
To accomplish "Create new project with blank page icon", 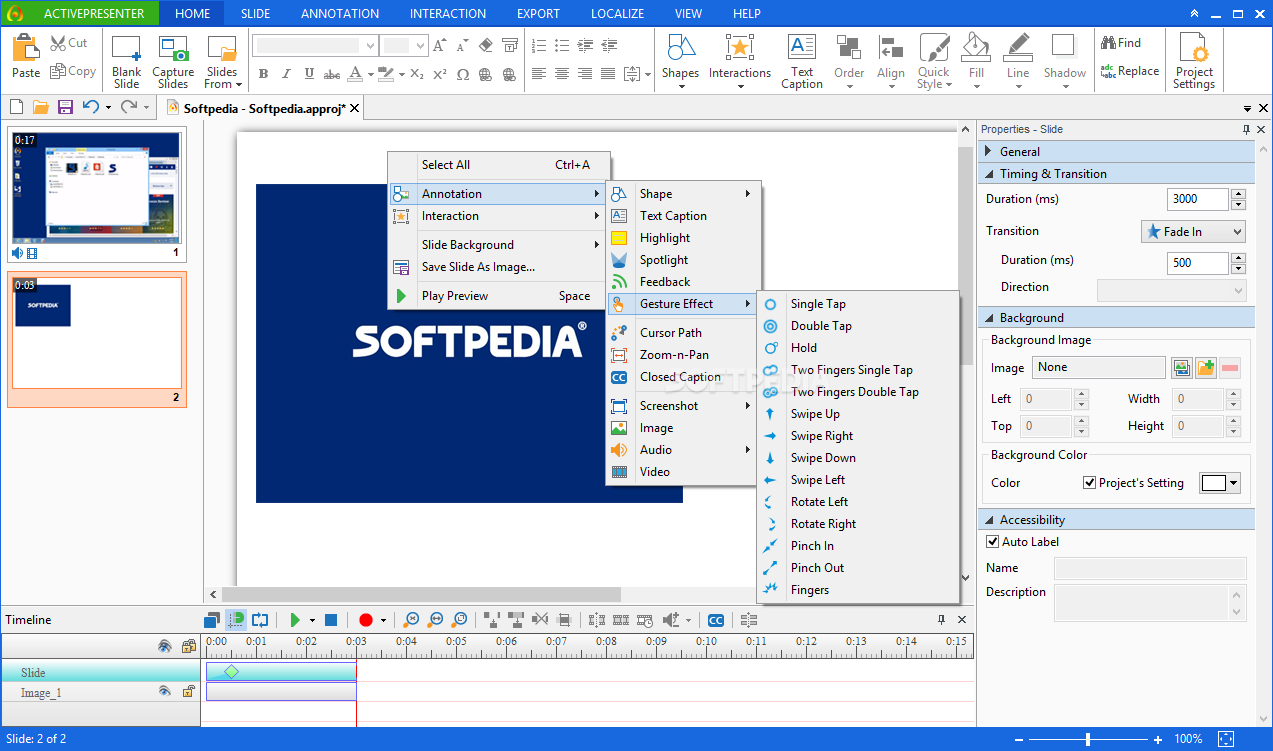I will point(16,107).
